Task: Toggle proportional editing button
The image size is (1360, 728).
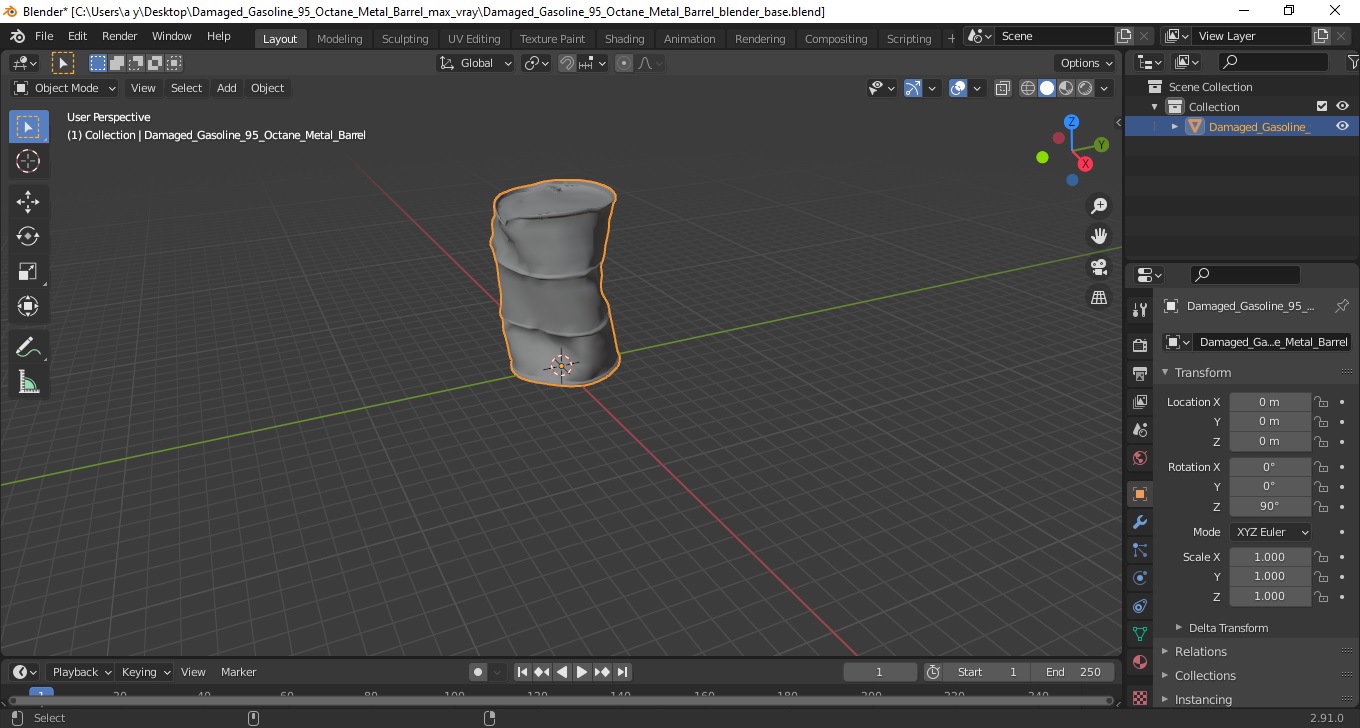Action: point(624,63)
